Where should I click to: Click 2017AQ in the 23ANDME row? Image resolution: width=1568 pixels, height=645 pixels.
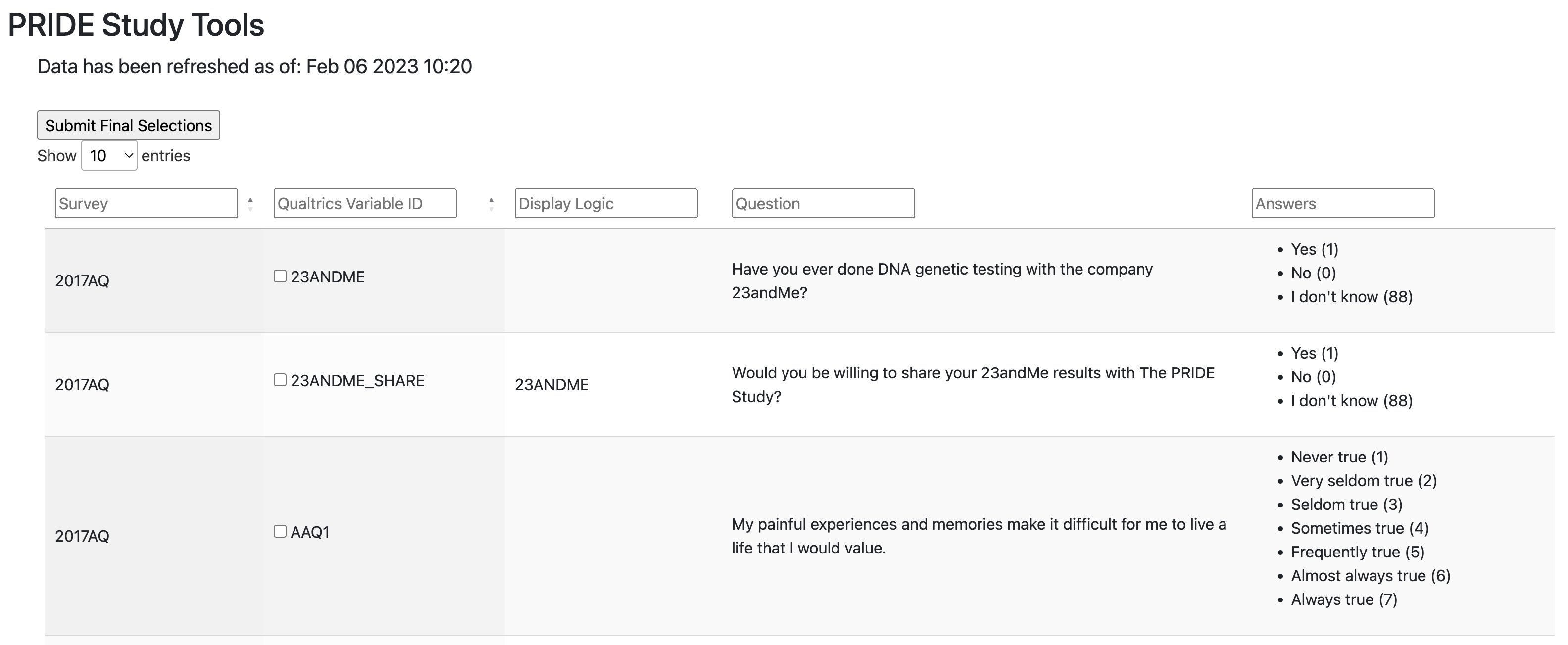point(82,280)
